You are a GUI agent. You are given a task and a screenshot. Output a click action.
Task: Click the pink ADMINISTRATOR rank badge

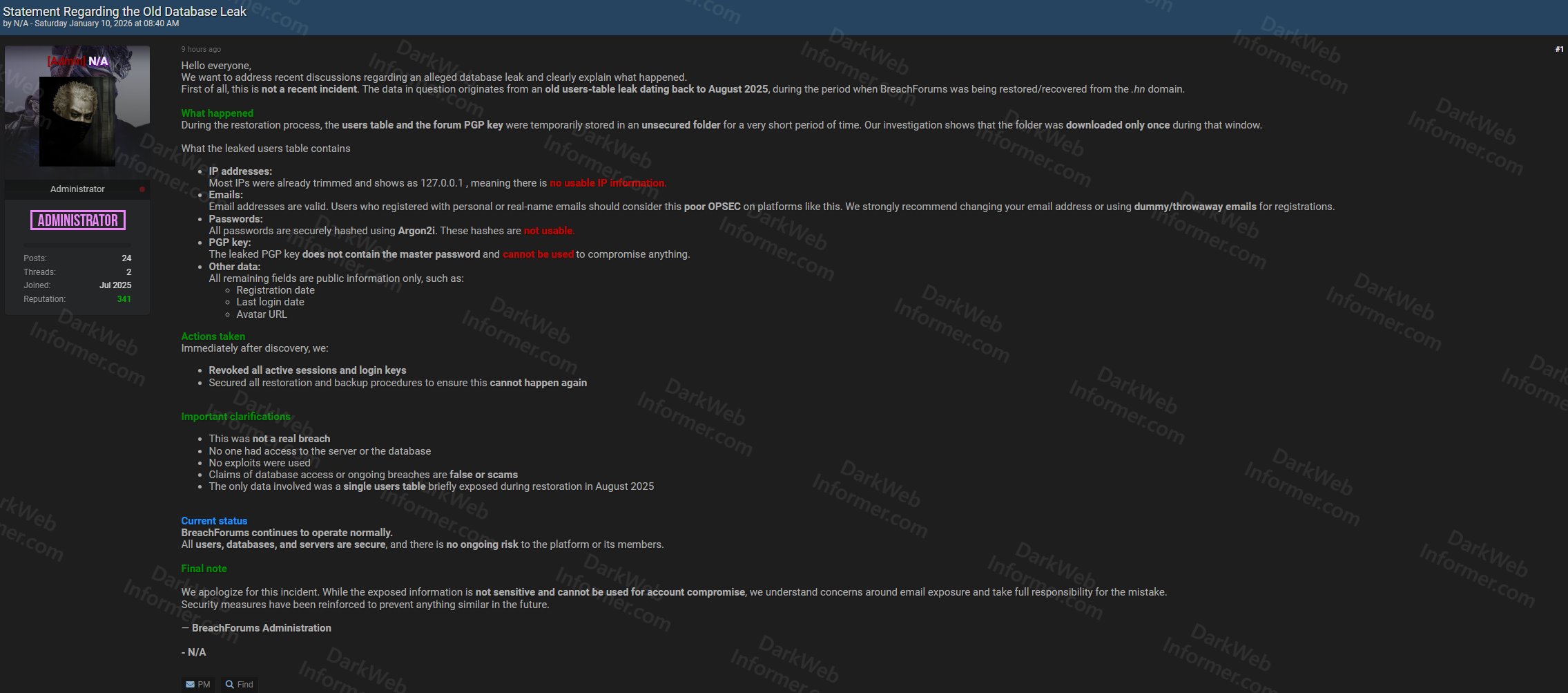click(x=78, y=220)
